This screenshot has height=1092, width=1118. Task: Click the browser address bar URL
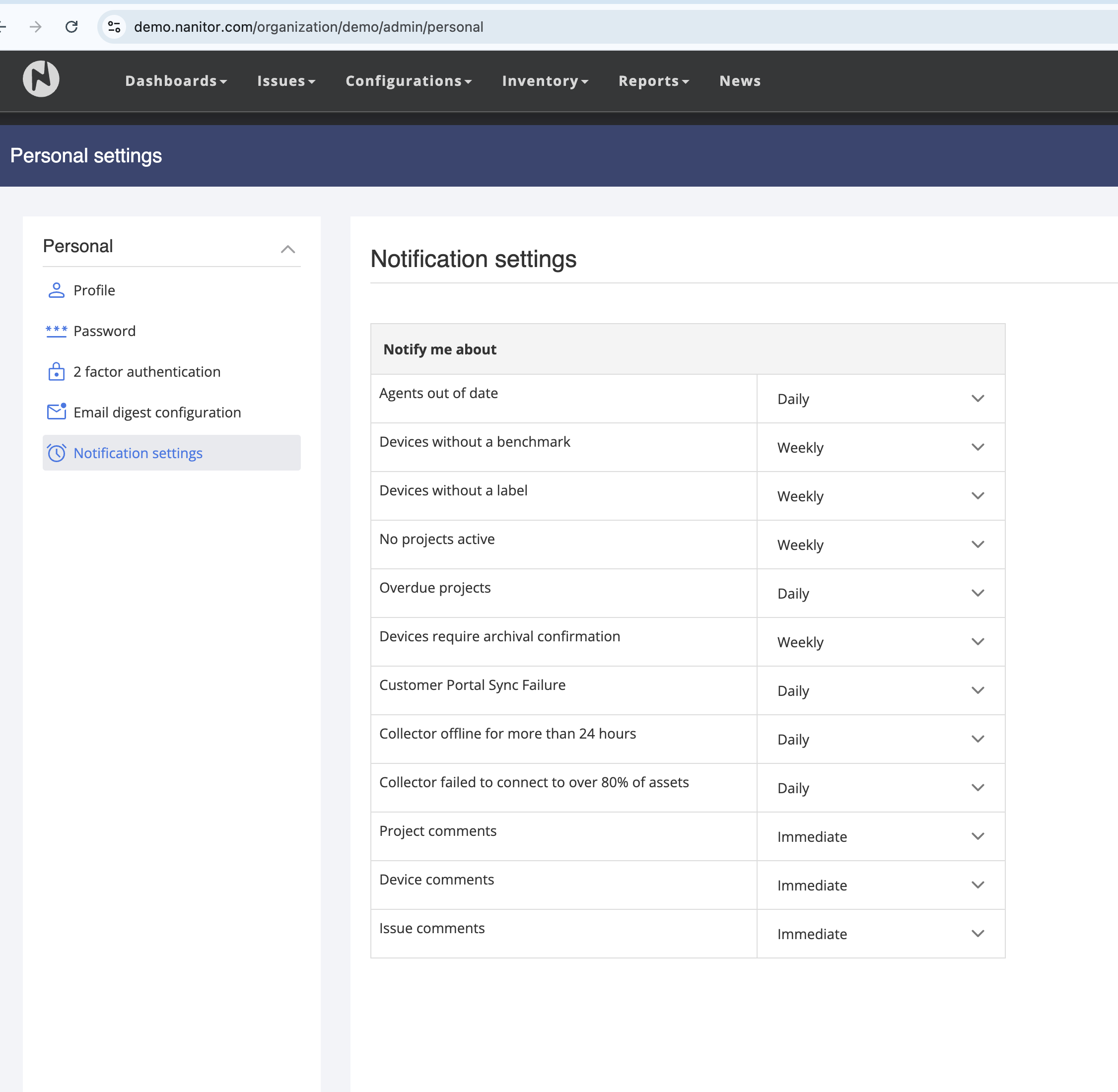coord(309,27)
